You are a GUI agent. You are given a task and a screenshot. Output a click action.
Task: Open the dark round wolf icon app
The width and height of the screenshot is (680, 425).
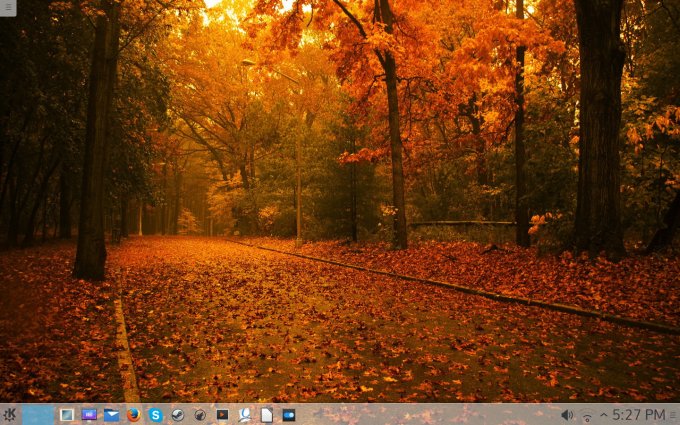click(x=200, y=415)
